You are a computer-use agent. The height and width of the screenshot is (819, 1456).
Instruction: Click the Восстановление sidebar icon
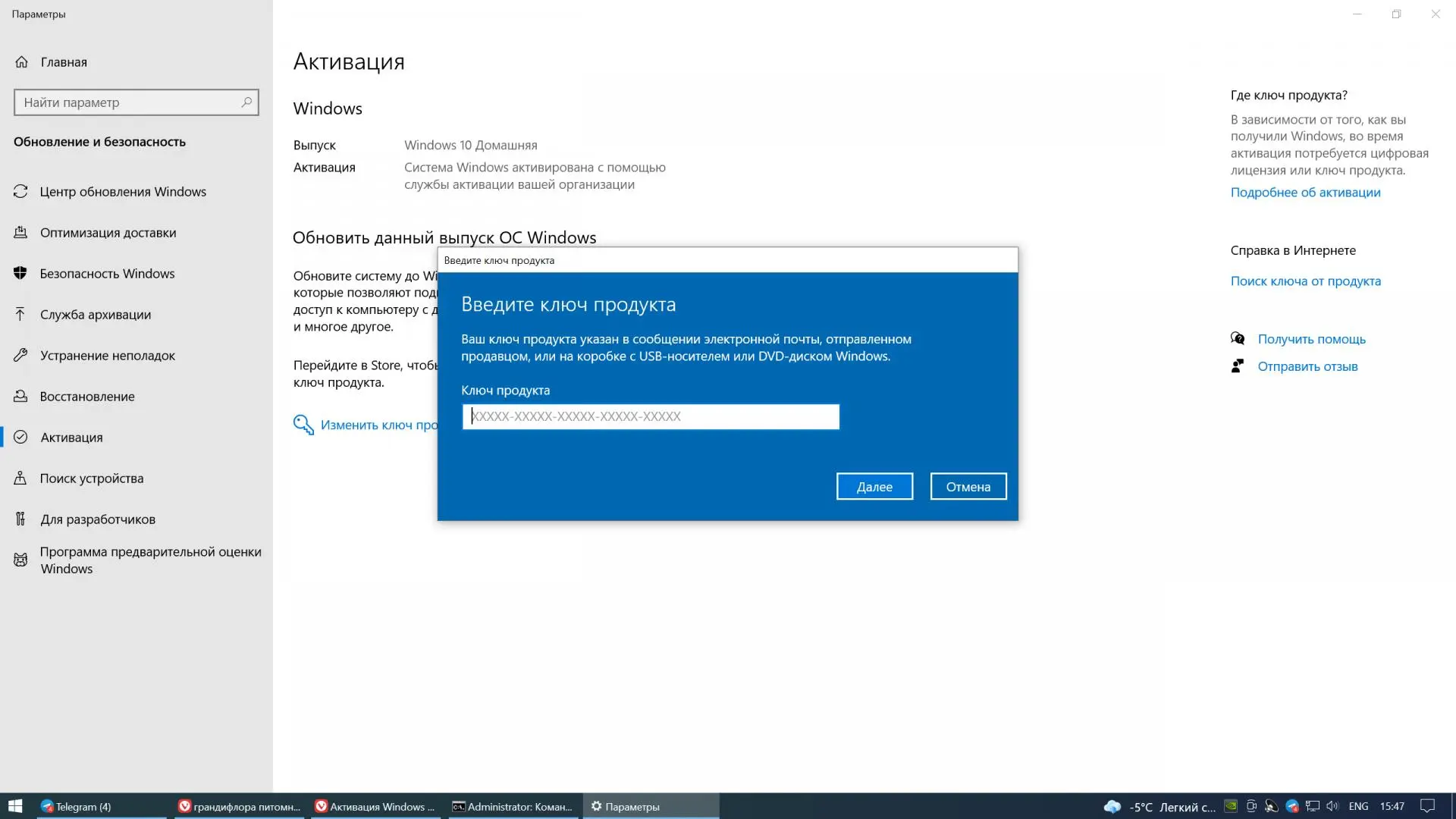pos(20,397)
